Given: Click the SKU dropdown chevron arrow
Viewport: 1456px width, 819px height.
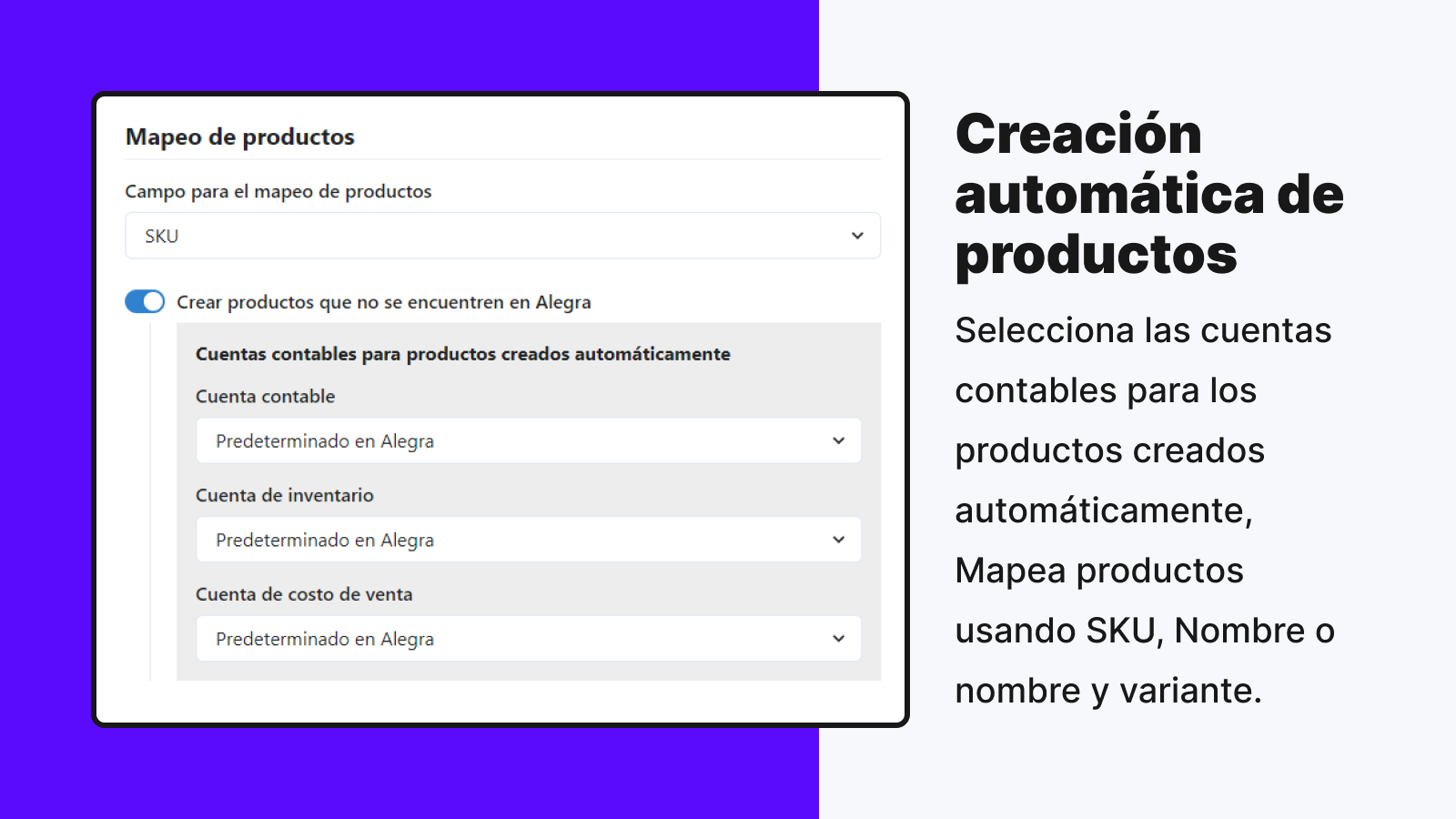Looking at the screenshot, I should tap(857, 236).
